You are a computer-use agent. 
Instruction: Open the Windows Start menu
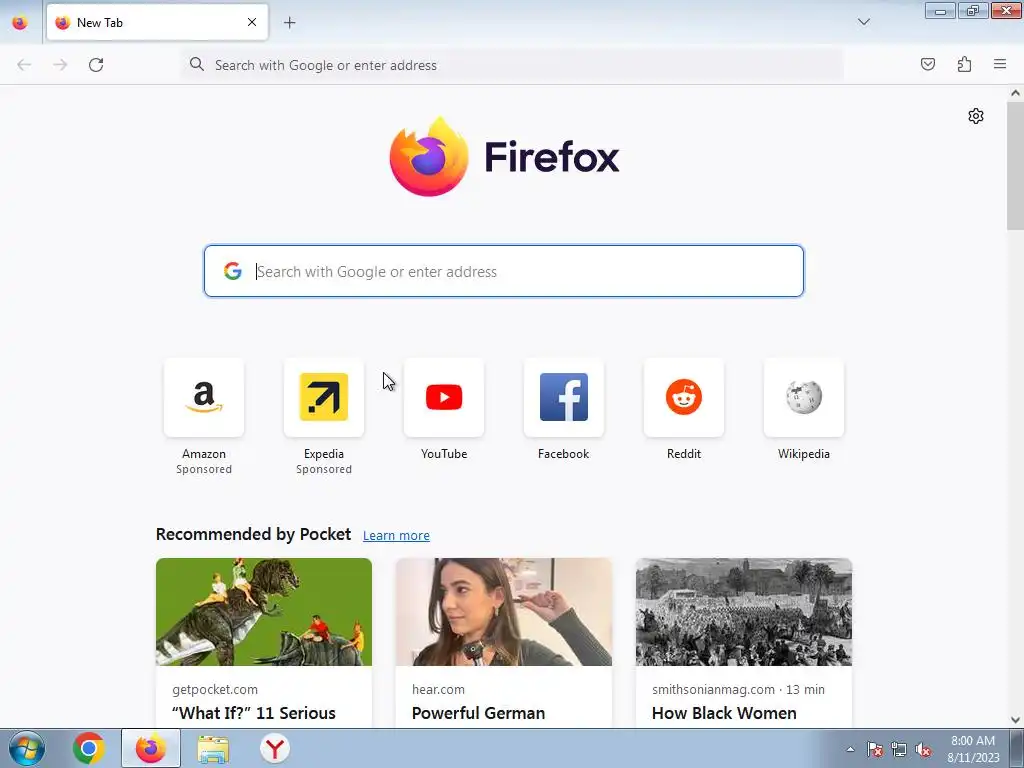[27, 748]
